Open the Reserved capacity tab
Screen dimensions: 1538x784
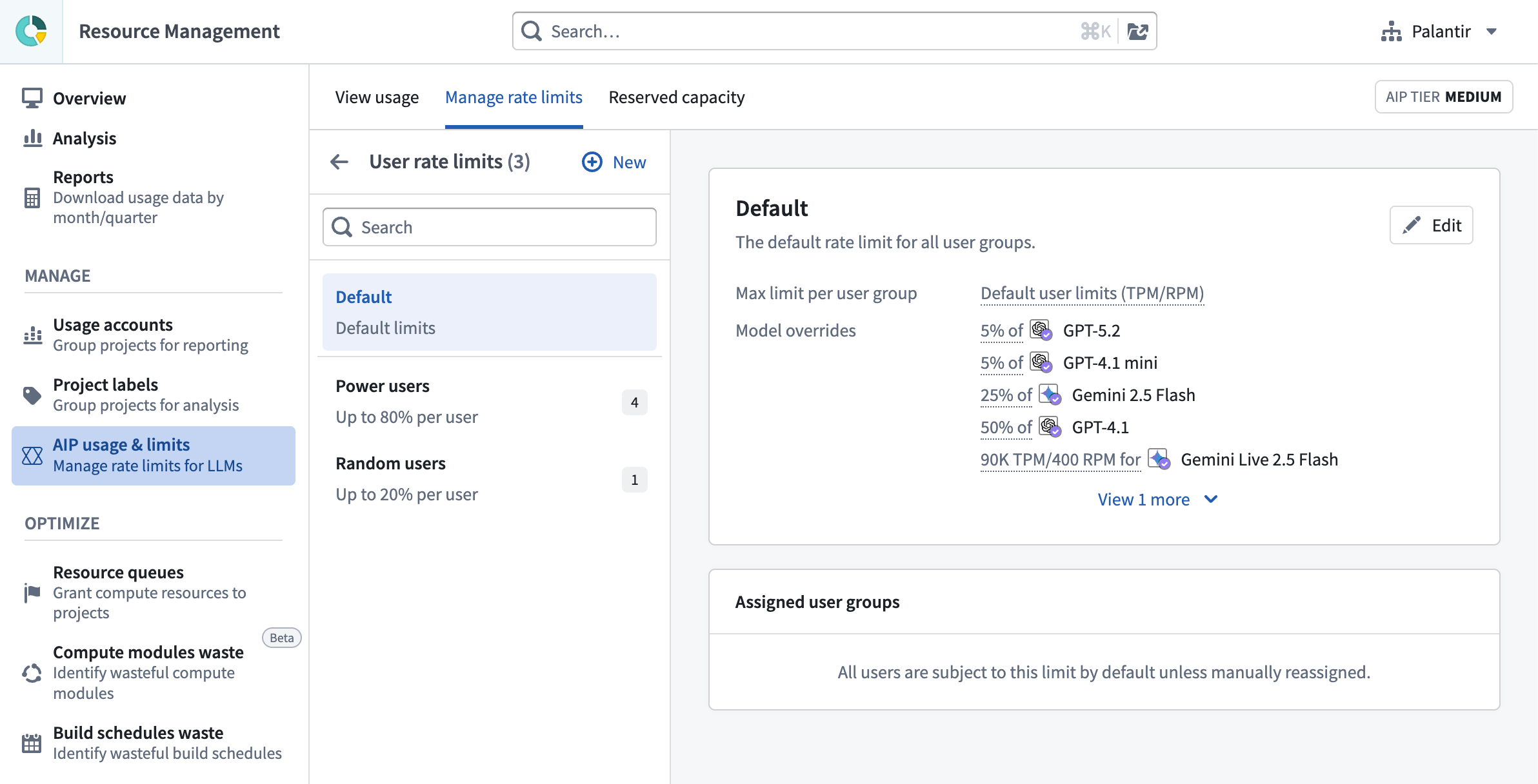pyautogui.click(x=677, y=97)
